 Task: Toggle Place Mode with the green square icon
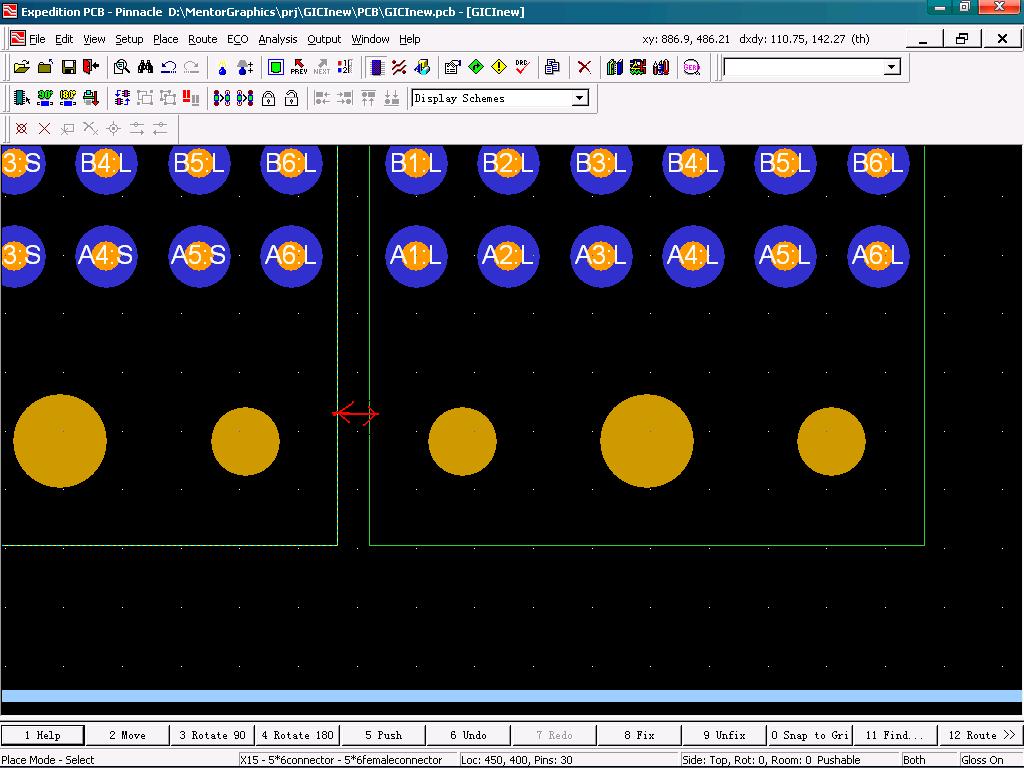coord(275,67)
